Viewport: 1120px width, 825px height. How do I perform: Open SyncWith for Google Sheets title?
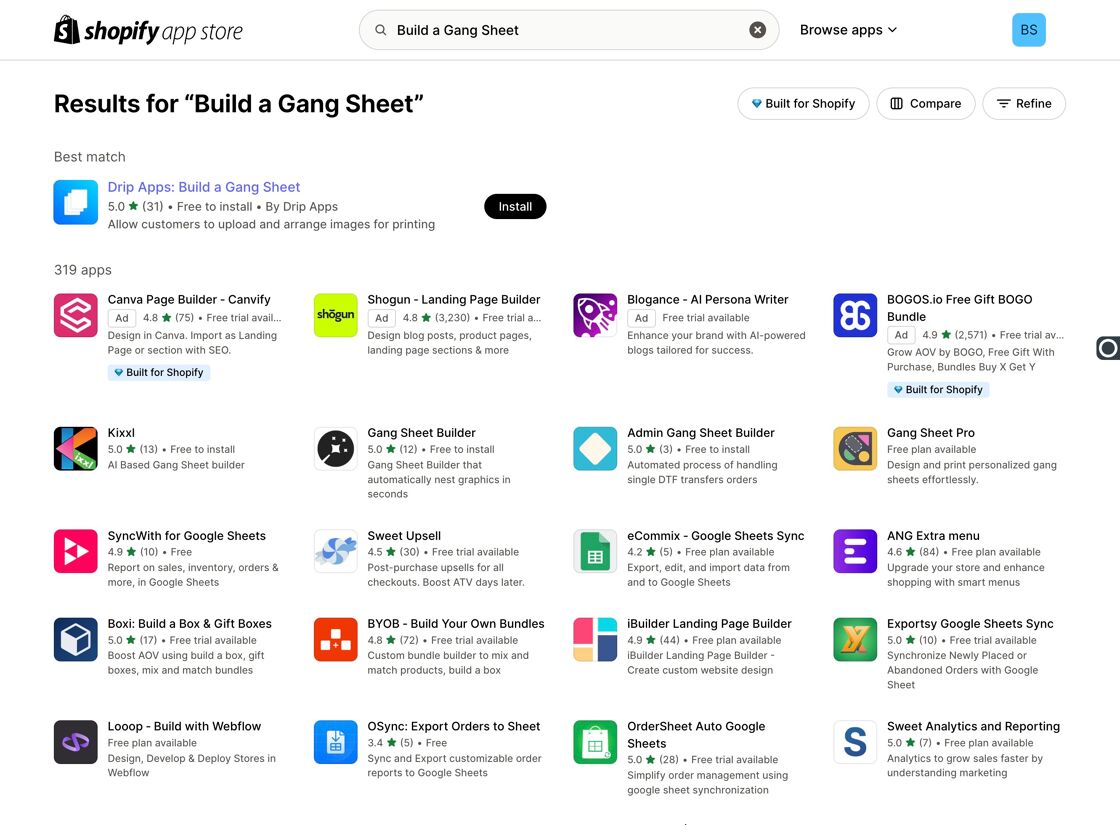(186, 536)
